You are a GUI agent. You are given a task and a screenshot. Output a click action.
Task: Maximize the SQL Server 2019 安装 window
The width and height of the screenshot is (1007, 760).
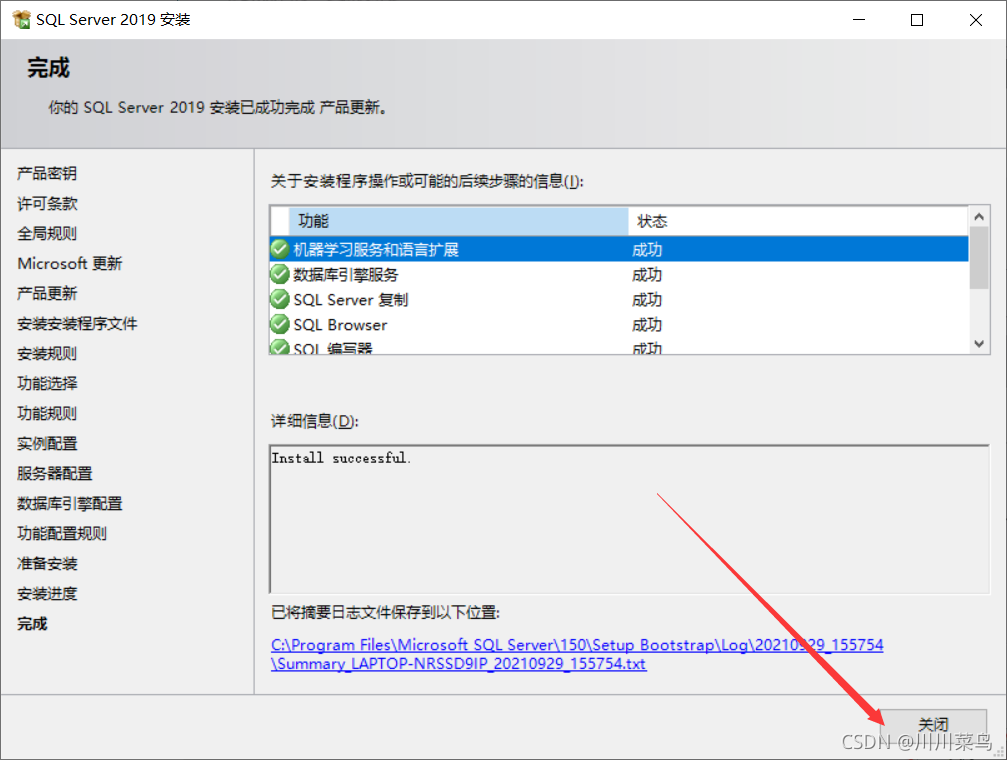point(917,20)
